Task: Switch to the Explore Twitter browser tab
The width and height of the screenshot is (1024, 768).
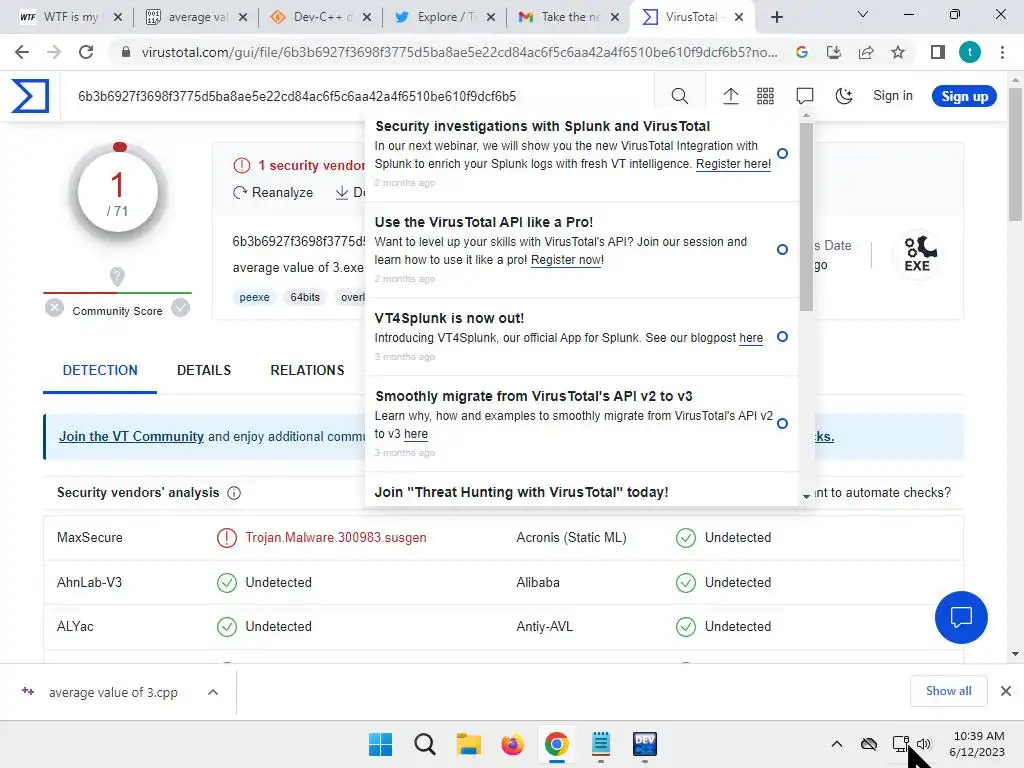Action: point(445,17)
